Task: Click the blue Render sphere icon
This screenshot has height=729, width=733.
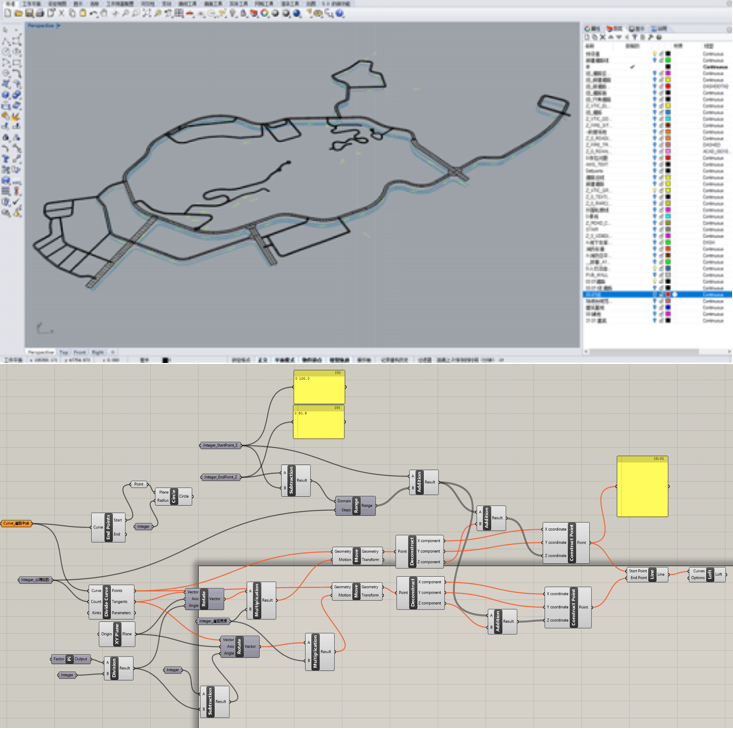Action: tap(296, 14)
